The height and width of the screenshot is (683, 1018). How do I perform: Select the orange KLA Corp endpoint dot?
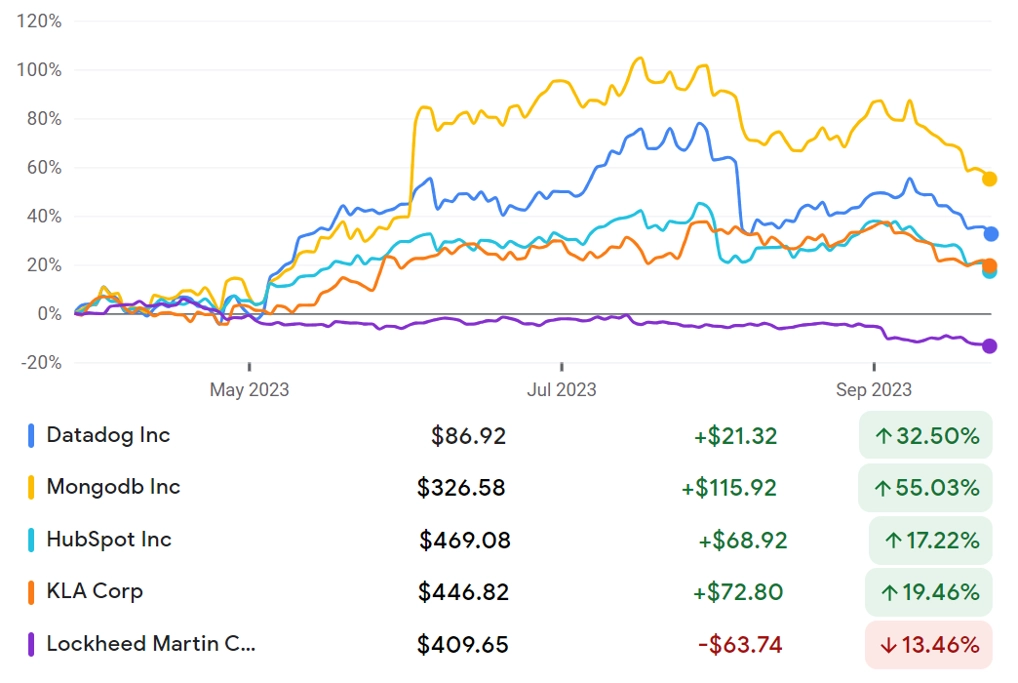pyautogui.click(x=989, y=266)
